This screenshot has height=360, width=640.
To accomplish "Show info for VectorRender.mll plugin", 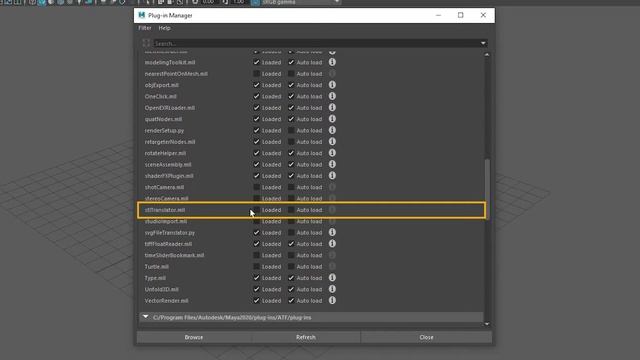I will pyautogui.click(x=332, y=300).
